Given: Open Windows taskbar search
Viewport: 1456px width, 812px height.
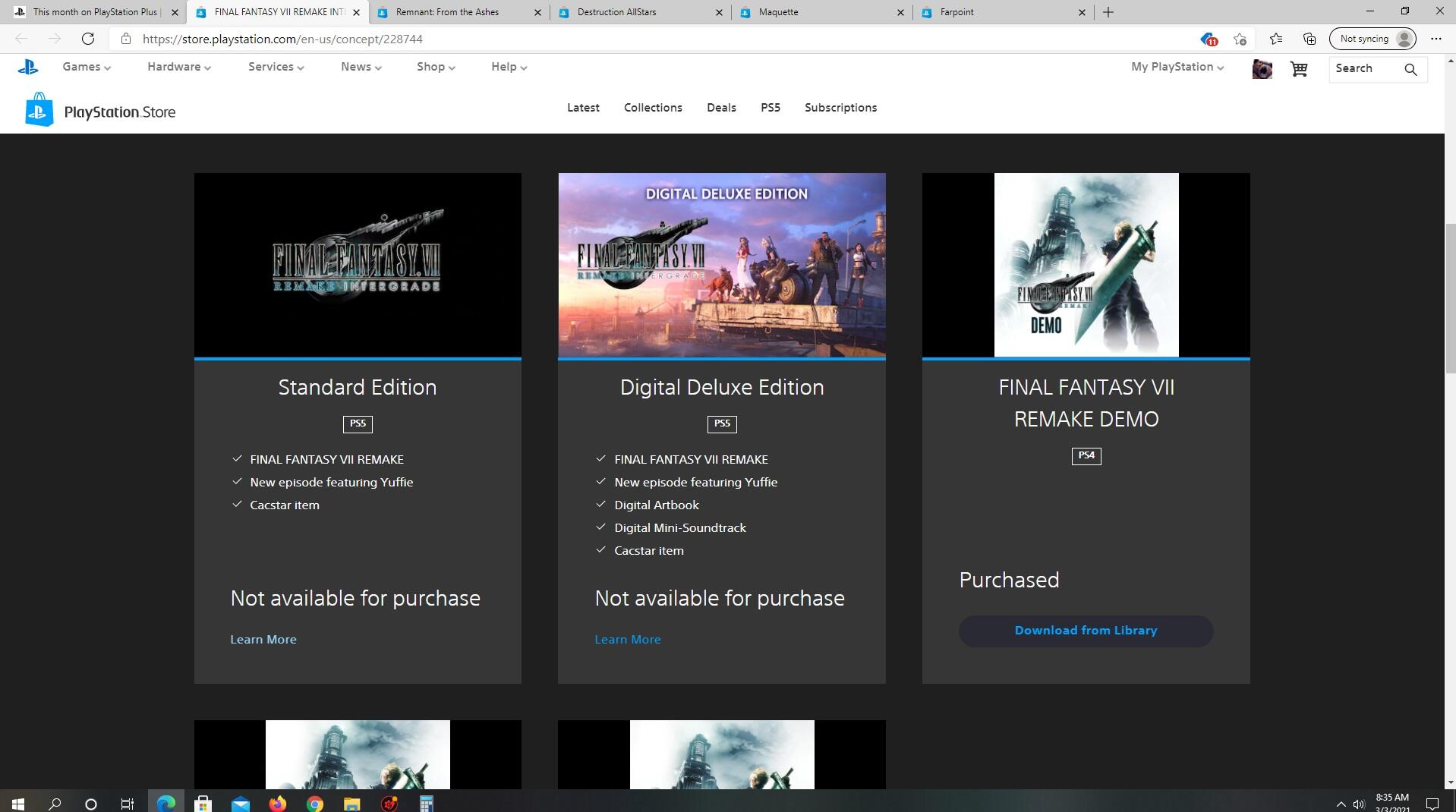Looking at the screenshot, I should point(55,804).
